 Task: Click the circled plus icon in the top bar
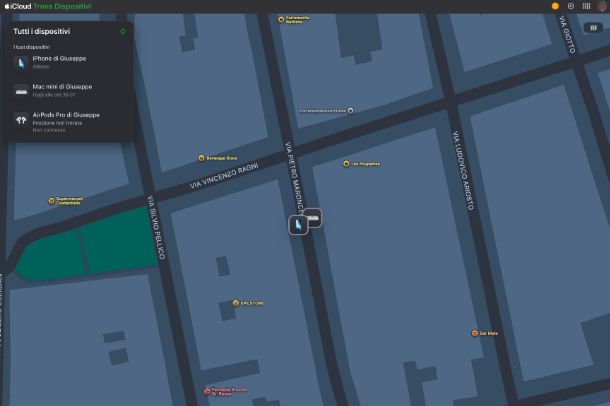571,6
